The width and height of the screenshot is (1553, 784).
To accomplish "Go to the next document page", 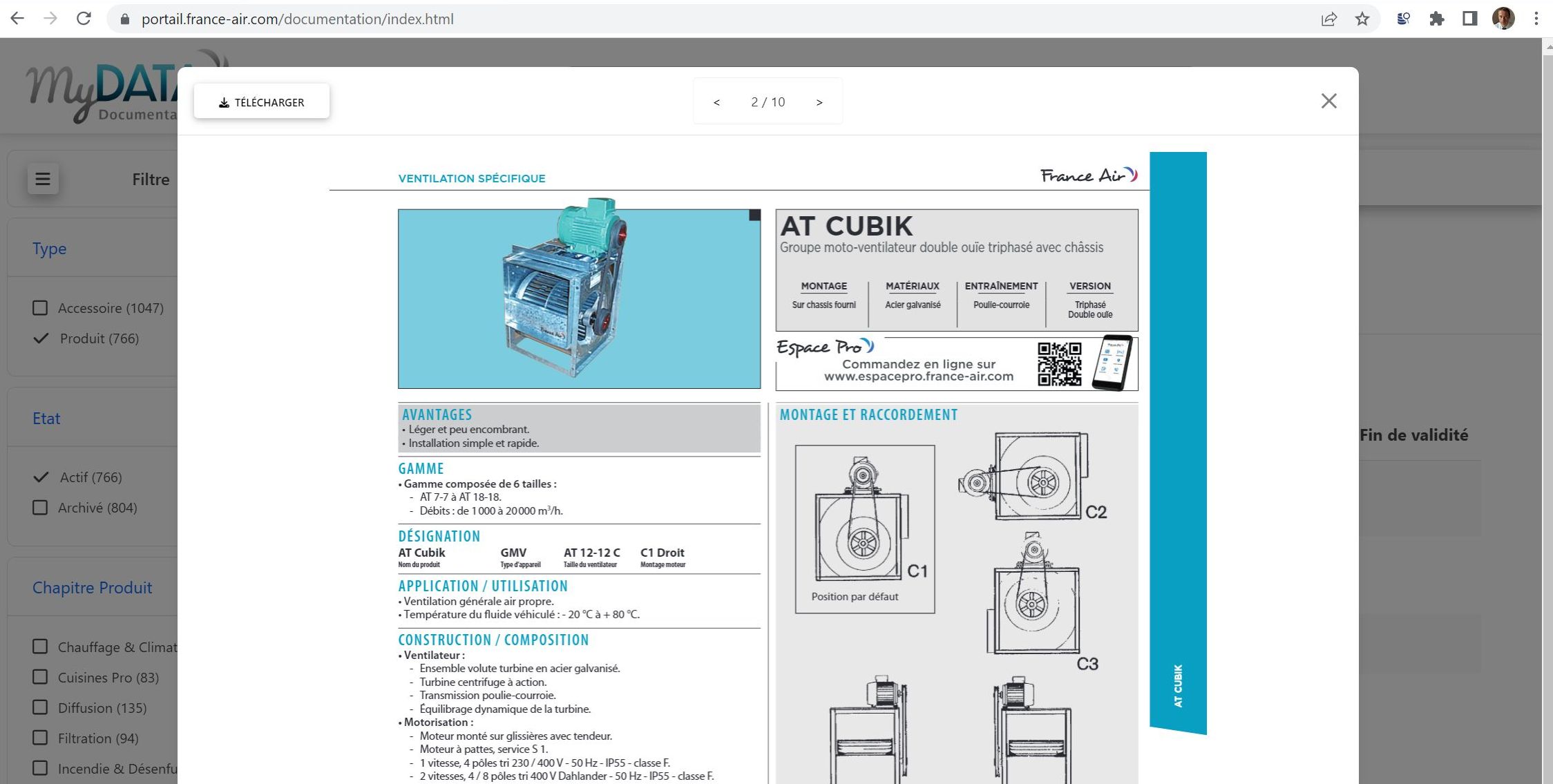I will point(819,102).
